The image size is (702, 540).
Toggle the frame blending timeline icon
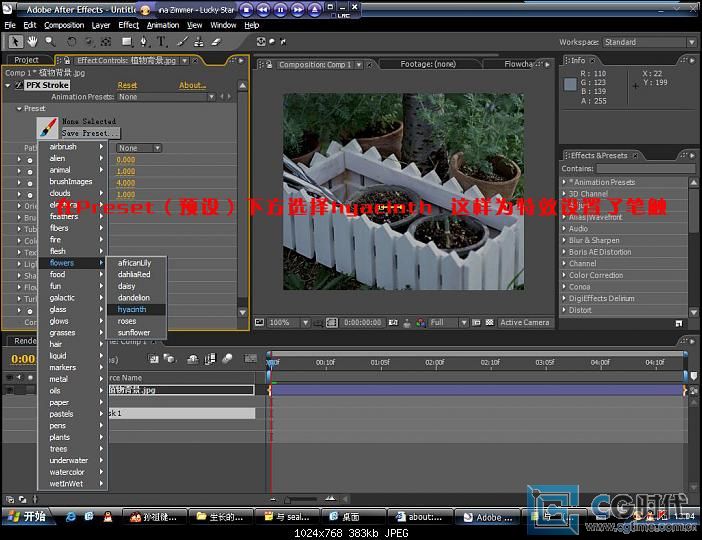pyautogui.click(x=210, y=359)
